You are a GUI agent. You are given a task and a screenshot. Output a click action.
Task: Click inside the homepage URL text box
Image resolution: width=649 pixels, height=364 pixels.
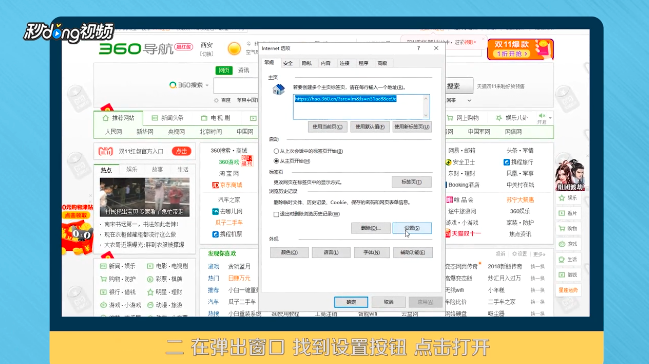(x=361, y=107)
